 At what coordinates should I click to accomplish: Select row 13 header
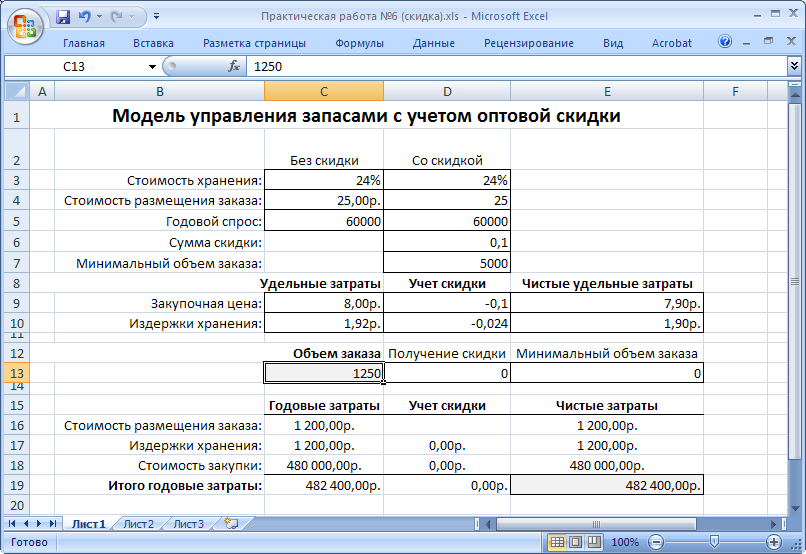pos(17,373)
